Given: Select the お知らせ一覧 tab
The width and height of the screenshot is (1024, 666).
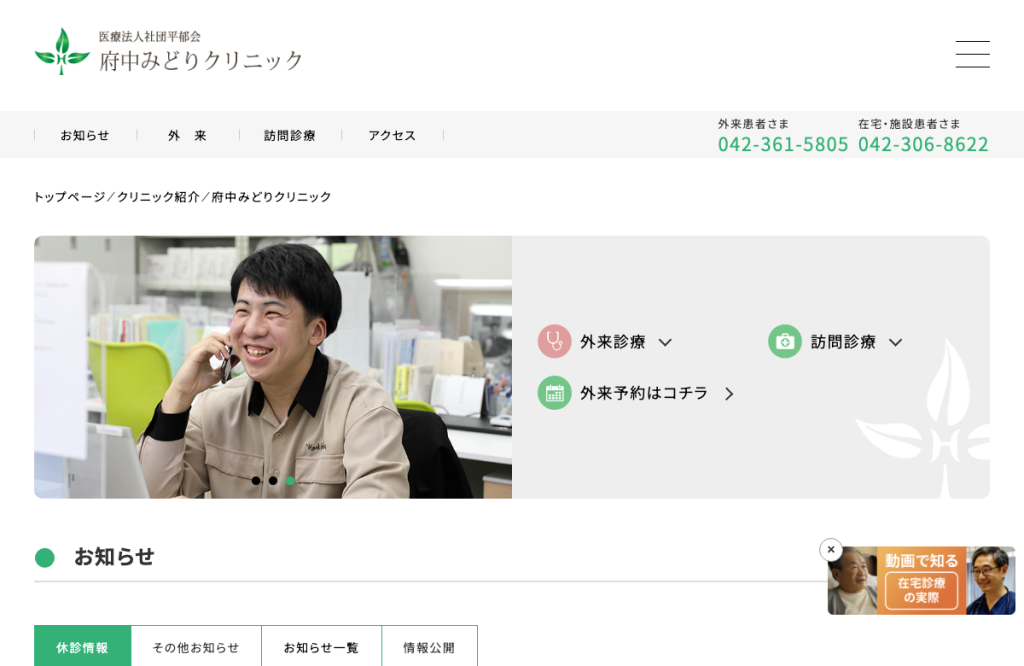Looking at the screenshot, I should click(321, 646).
